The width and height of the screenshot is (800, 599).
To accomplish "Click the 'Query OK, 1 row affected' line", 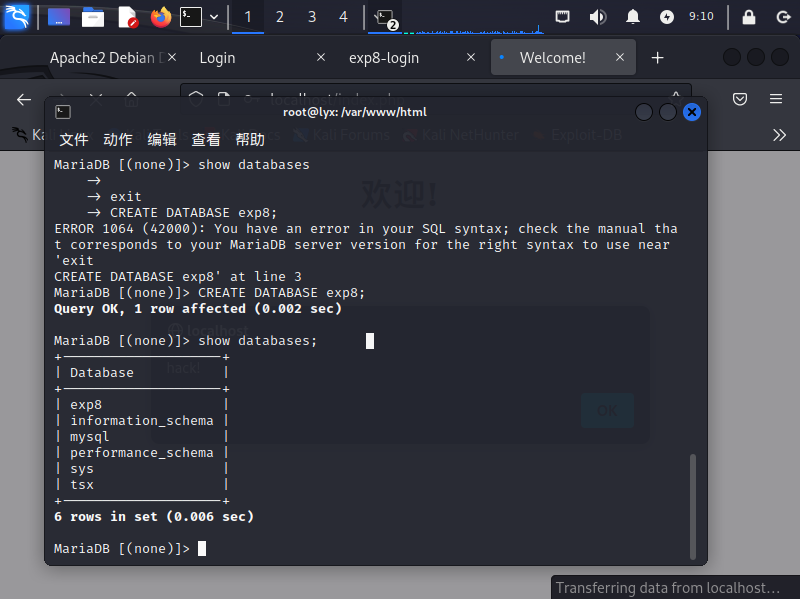I will [198, 309].
